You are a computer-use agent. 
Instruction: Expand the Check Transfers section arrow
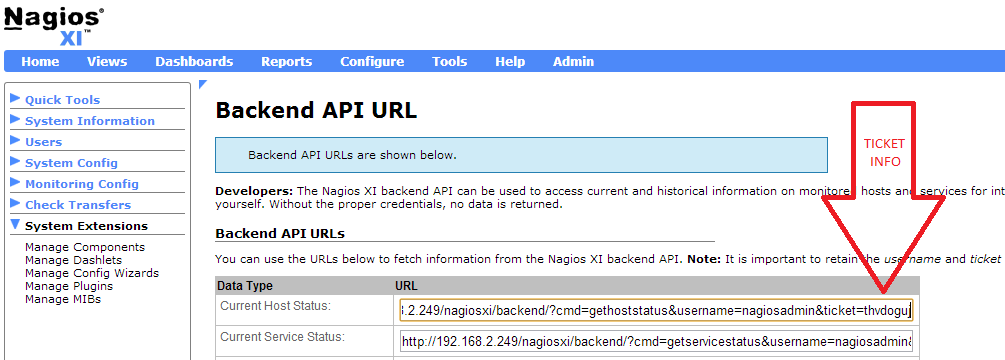coord(15,204)
